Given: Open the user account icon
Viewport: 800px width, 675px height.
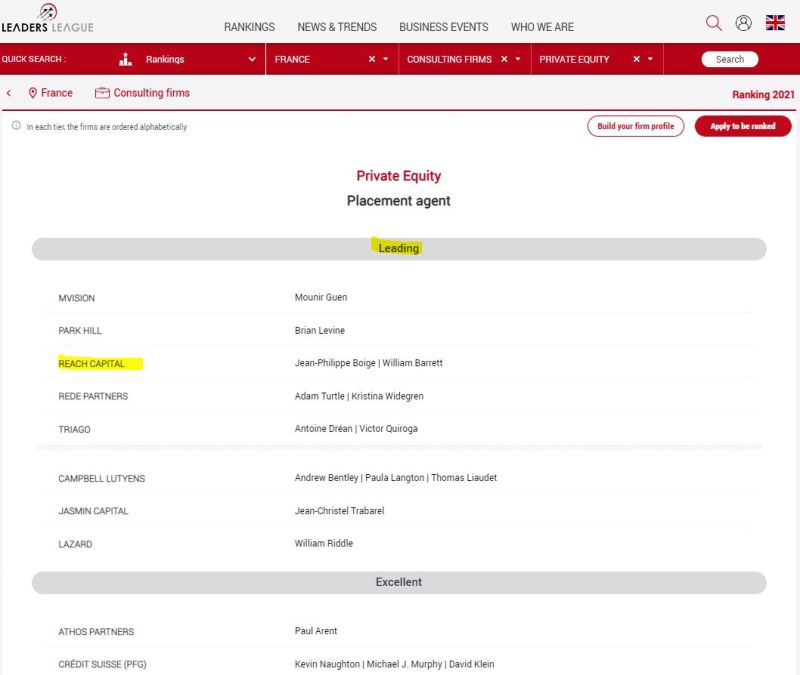Looking at the screenshot, I should pos(743,23).
